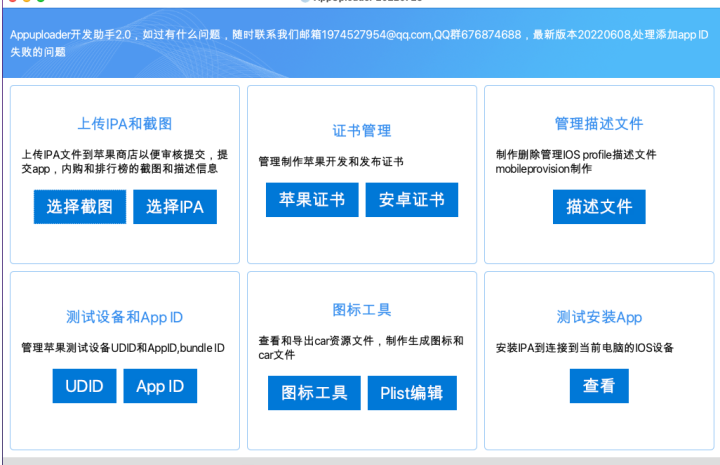Viewport: 720px width, 465px height.
Task: Click the 选择截图 button
Action: (x=80, y=207)
